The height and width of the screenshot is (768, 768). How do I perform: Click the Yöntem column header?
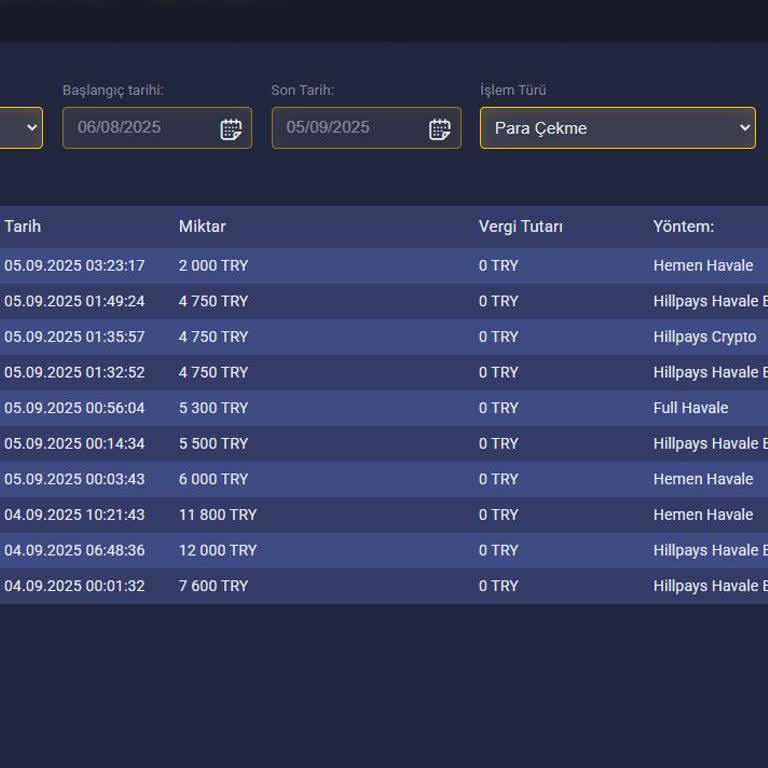pyautogui.click(x=683, y=227)
